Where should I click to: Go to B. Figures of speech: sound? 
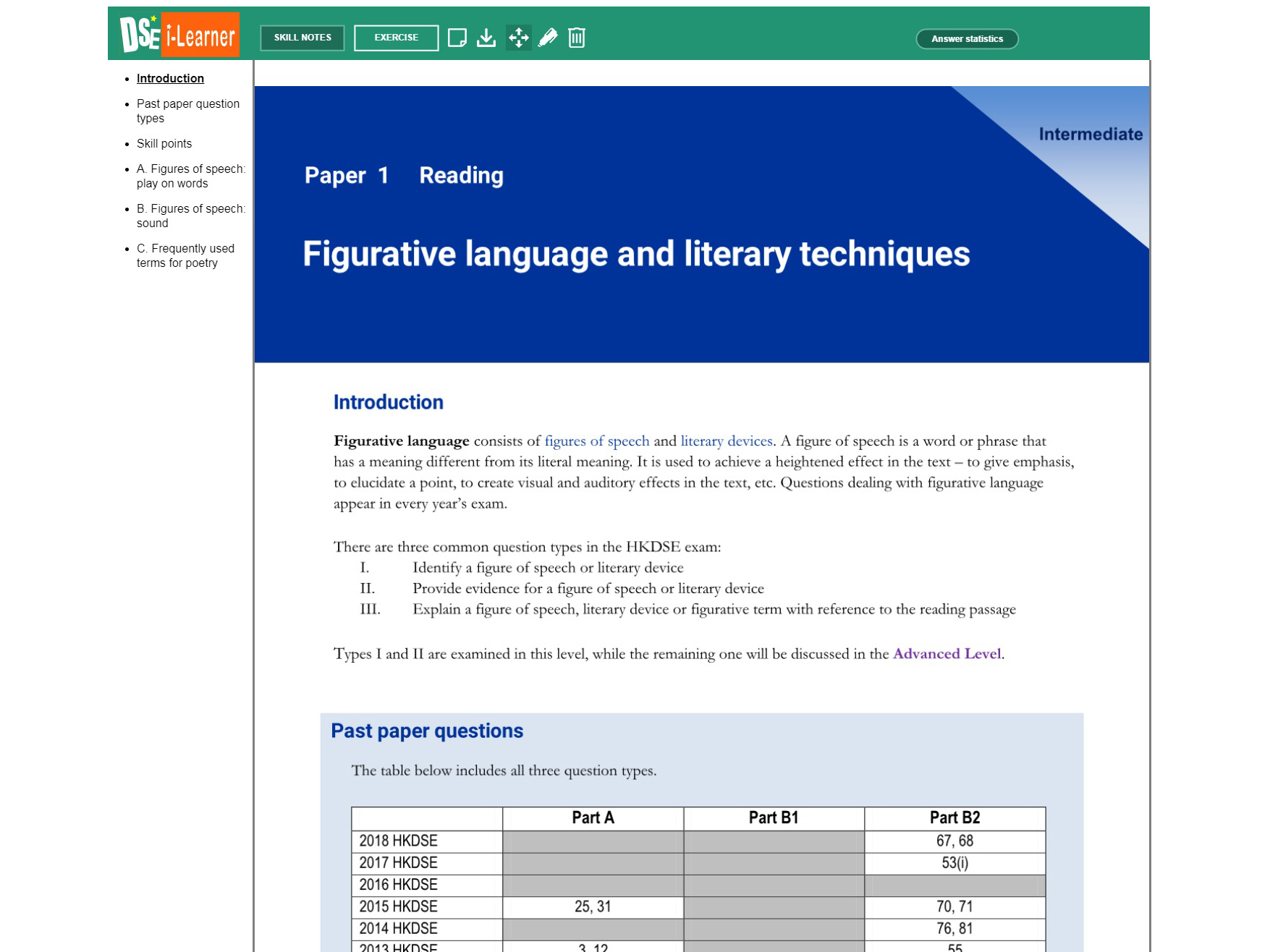point(191,216)
